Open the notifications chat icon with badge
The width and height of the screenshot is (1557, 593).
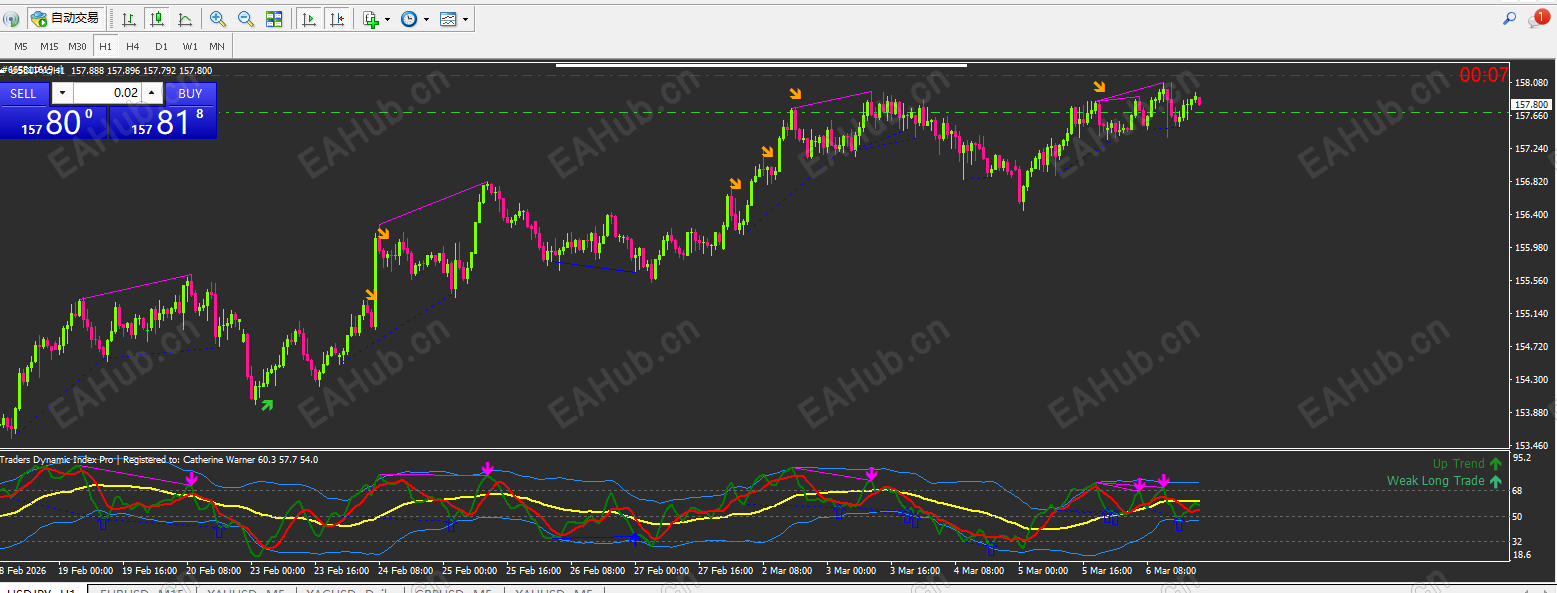click(1538, 18)
